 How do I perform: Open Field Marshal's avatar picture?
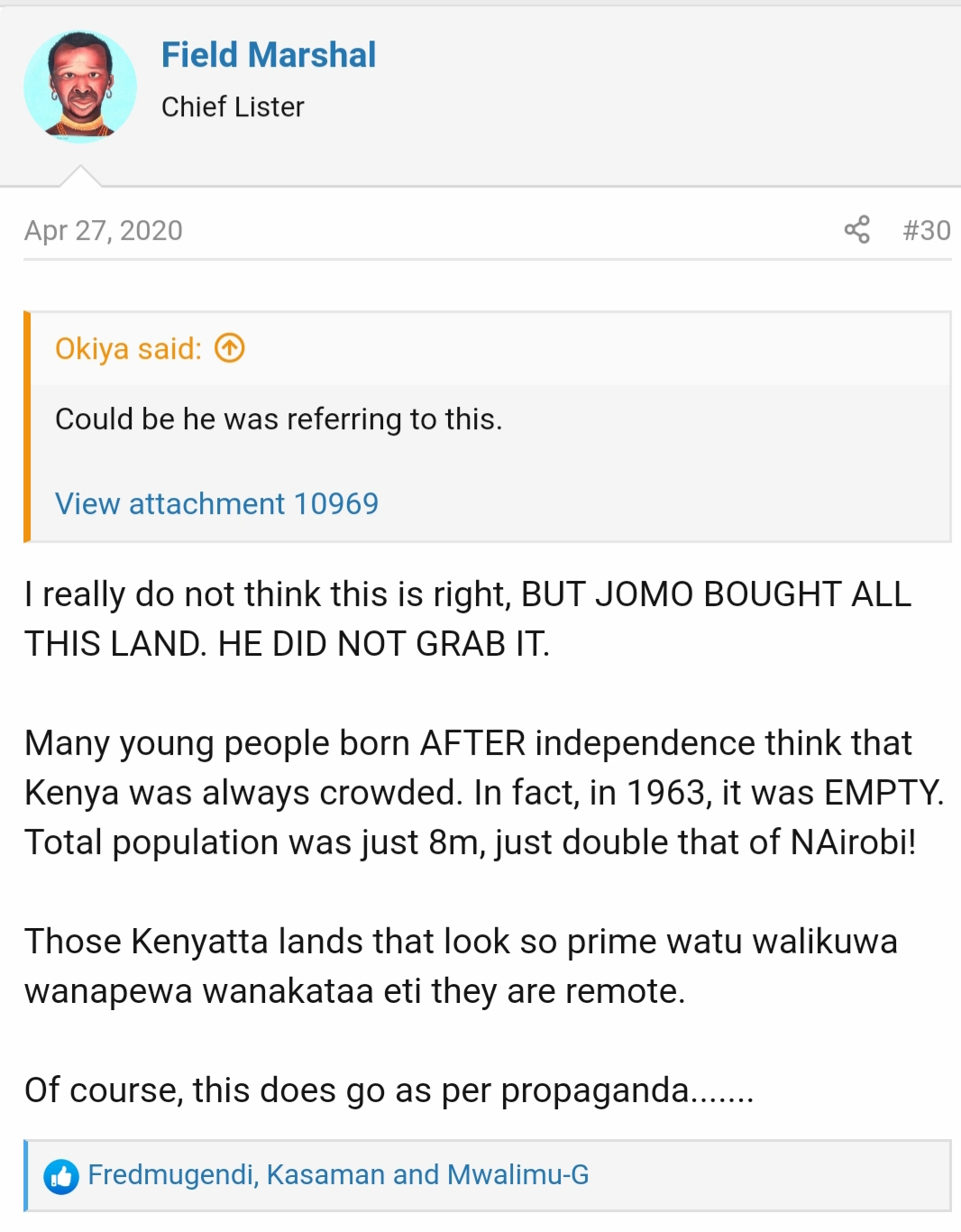80,87
